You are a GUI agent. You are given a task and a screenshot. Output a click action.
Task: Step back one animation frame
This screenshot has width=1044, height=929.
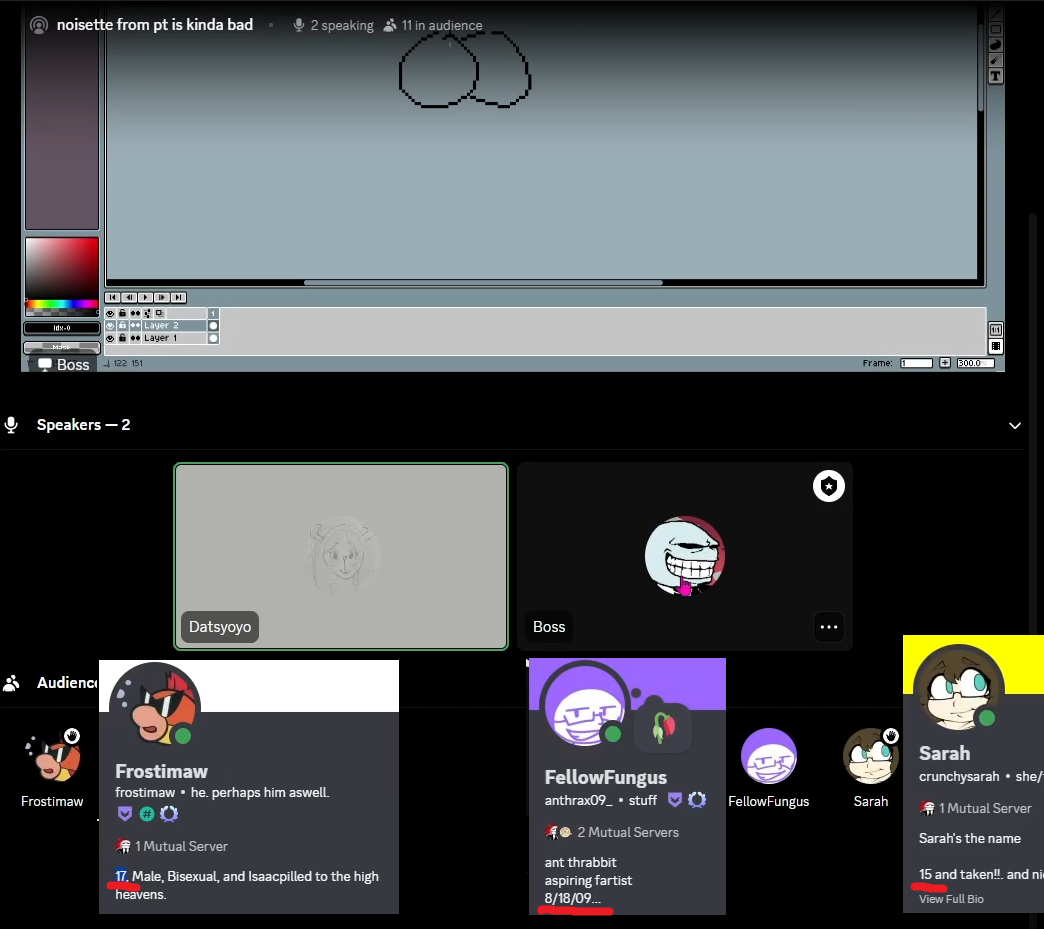point(129,297)
